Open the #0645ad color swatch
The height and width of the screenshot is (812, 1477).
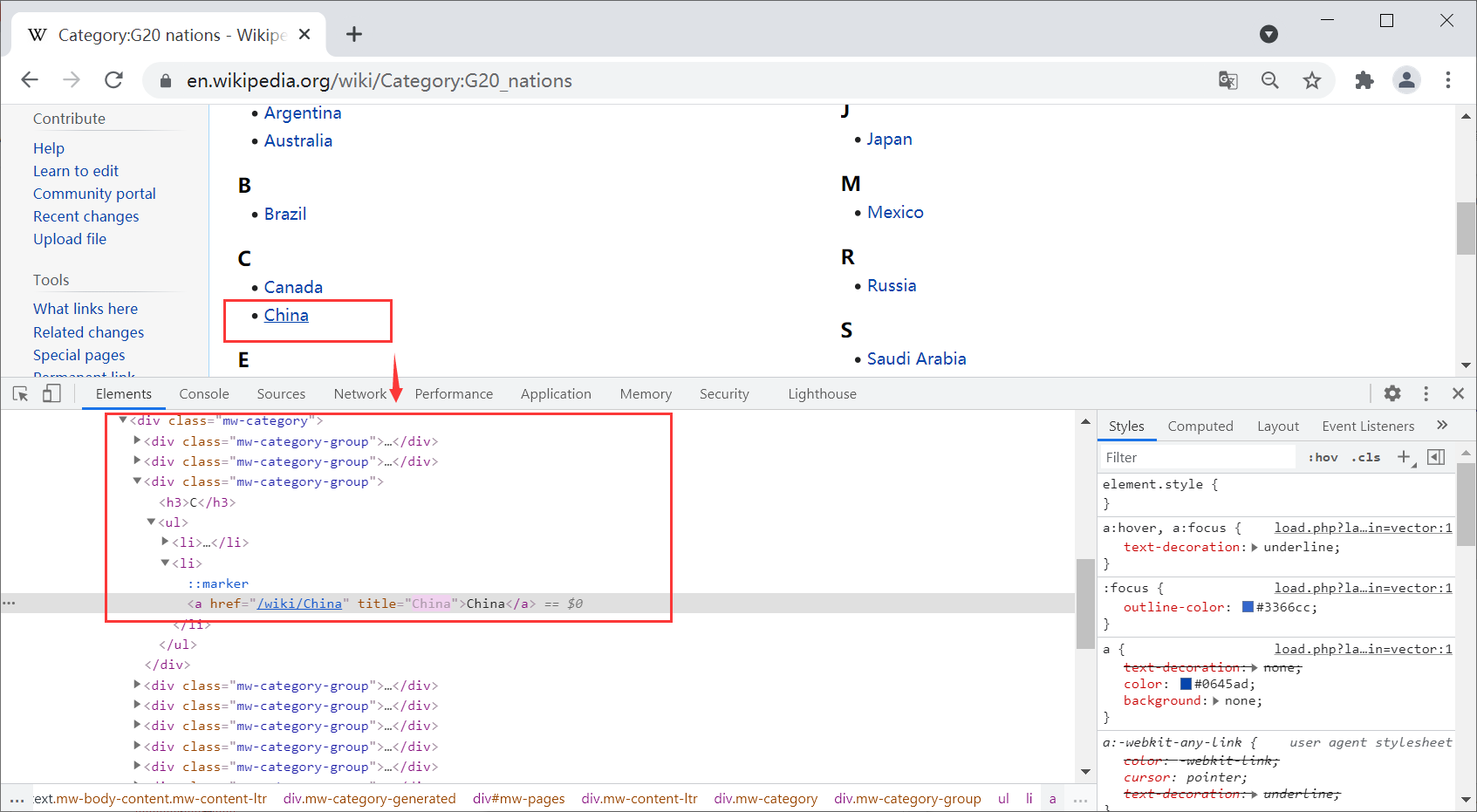pyautogui.click(x=1186, y=684)
